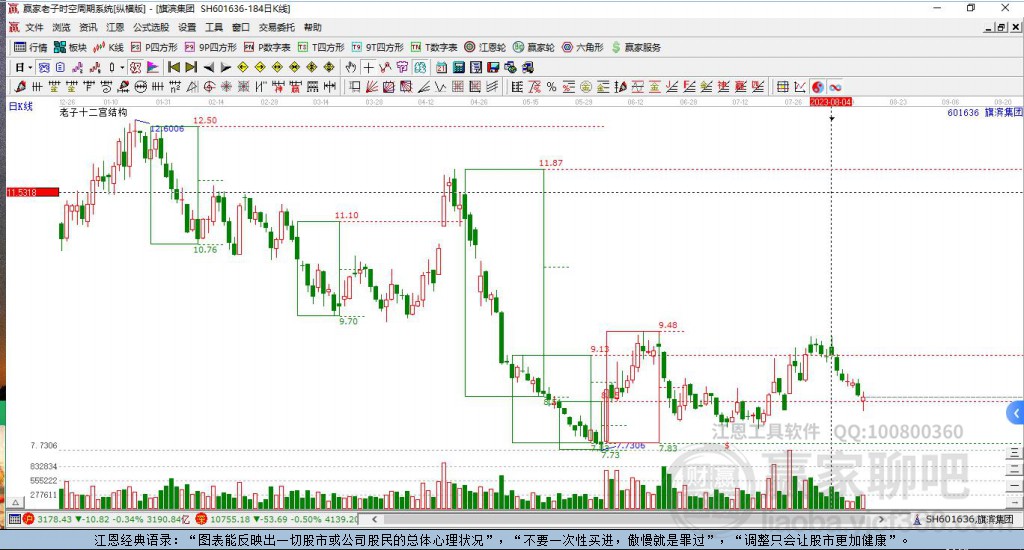This screenshot has width=1024, height=550.
Task: Click the infinity symbol icon
Action: tap(835, 86)
